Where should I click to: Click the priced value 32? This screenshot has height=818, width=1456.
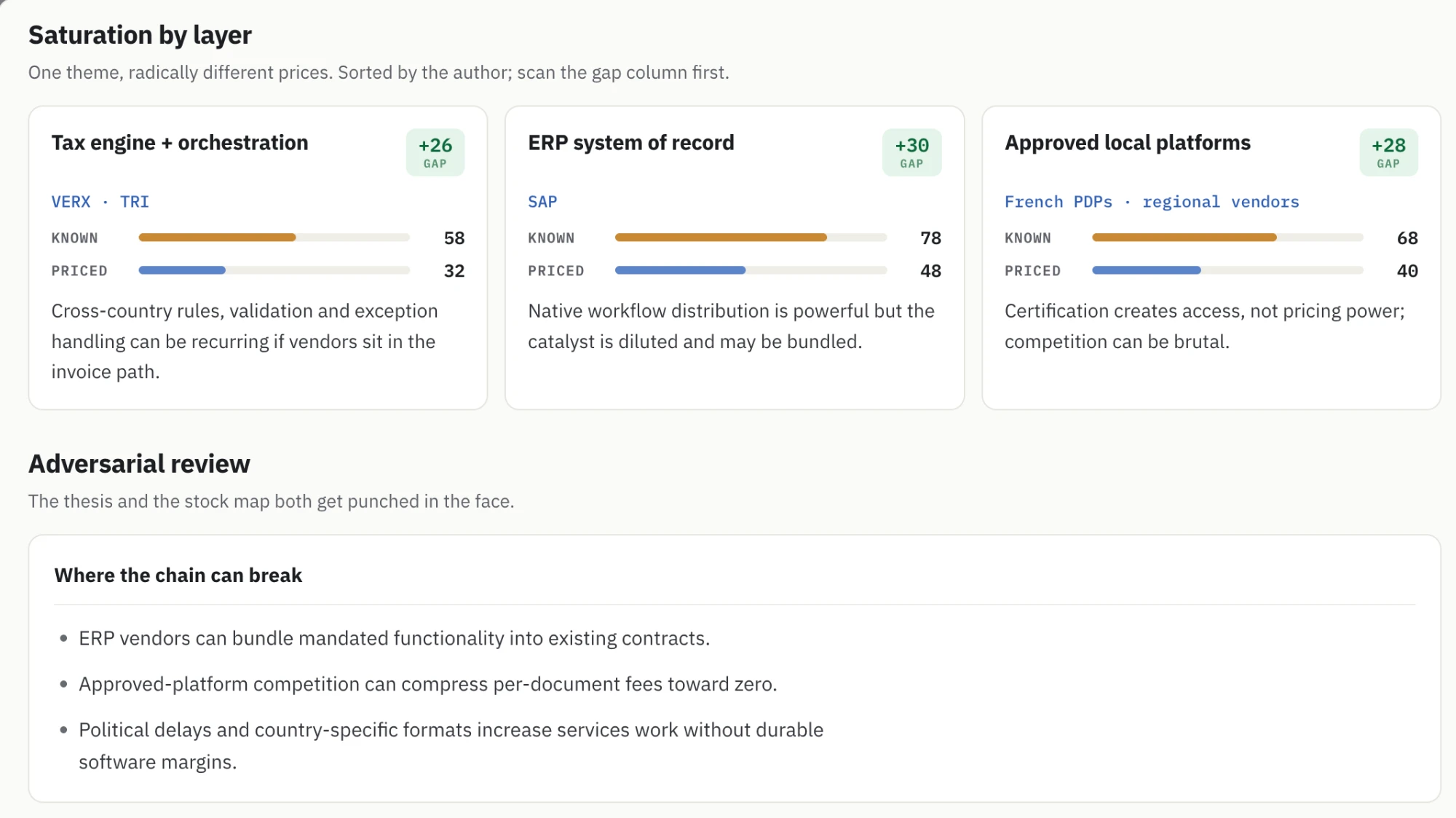pyautogui.click(x=454, y=271)
